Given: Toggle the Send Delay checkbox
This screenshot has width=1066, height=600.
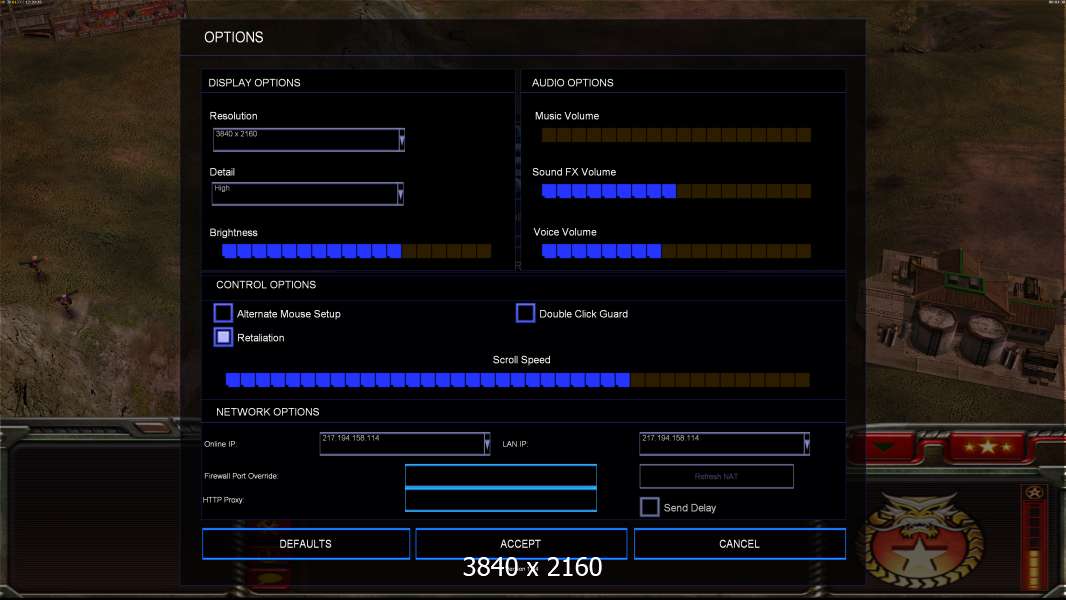Looking at the screenshot, I should pyautogui.click(x=649, y=507).
